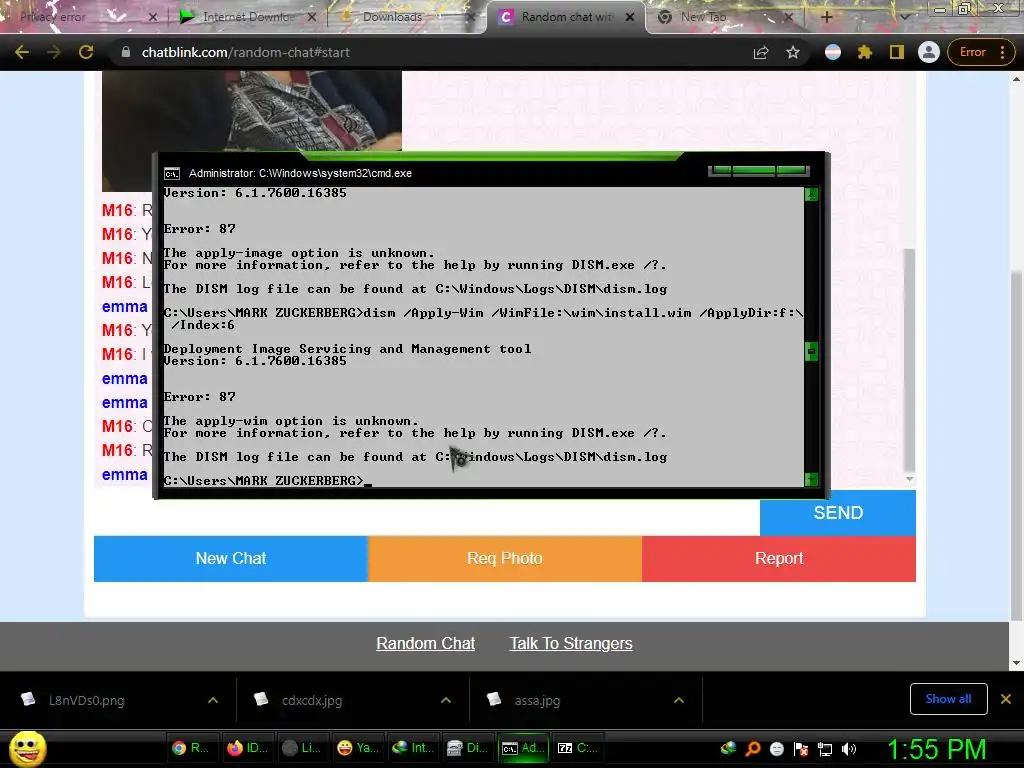
Task: Switch to Yahoo smiley taskbar button
Action: coord(357,748)
